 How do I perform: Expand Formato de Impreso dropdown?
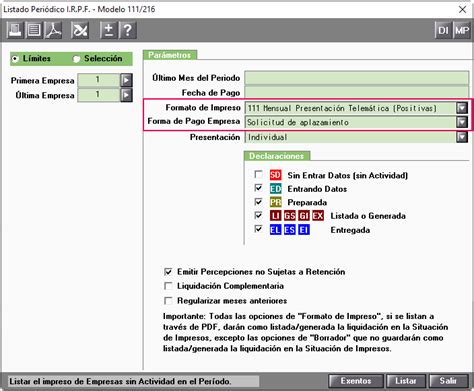pyautogui.click(x=462, y=108)
